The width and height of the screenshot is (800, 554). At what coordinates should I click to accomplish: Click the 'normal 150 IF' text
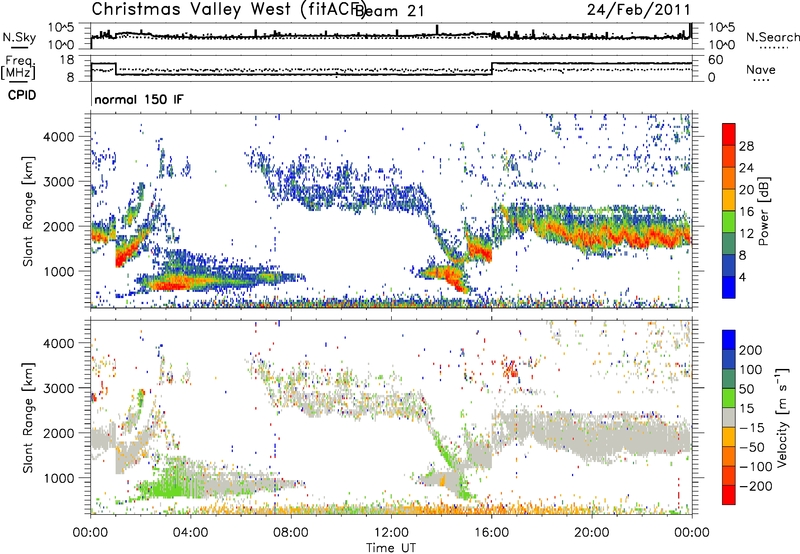[139, 99]
